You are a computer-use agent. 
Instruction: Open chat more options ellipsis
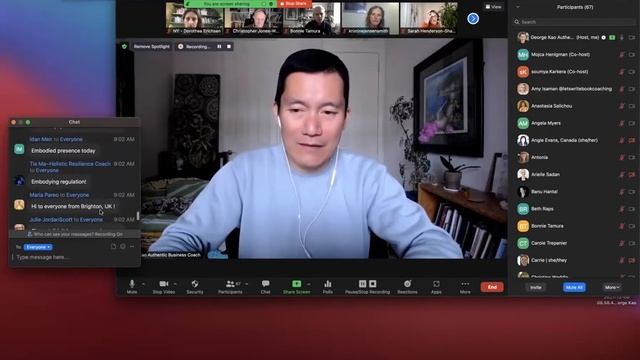pyautogui.click(x=132, y=247)
